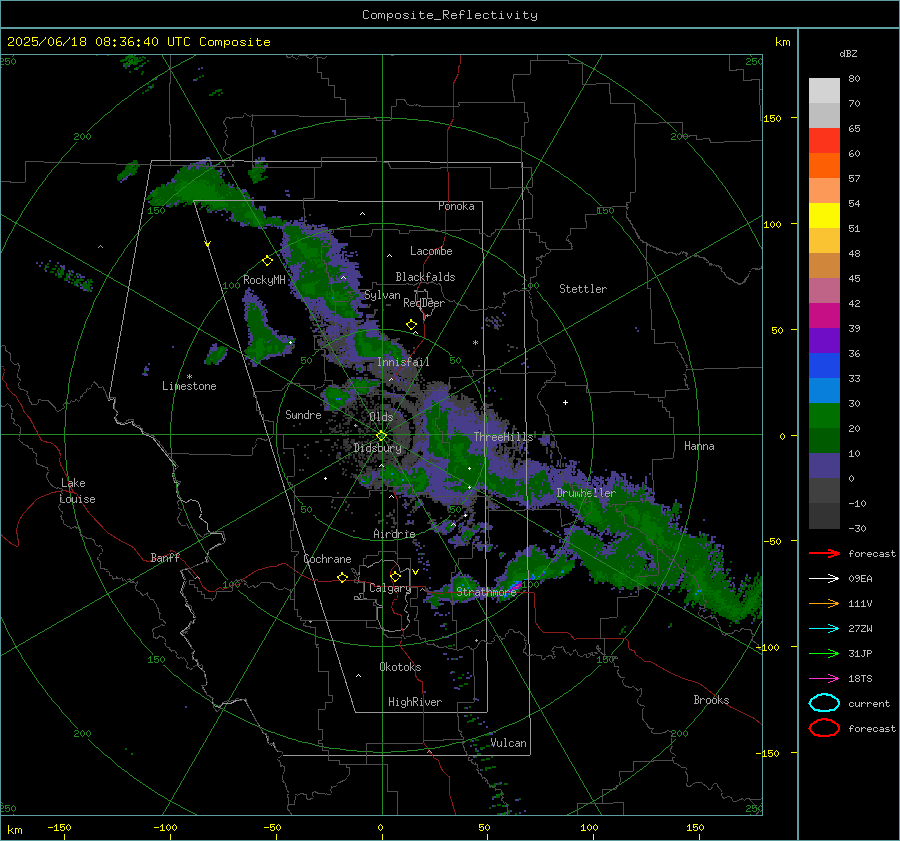Click the Limestone label

[x=189, y=386]
